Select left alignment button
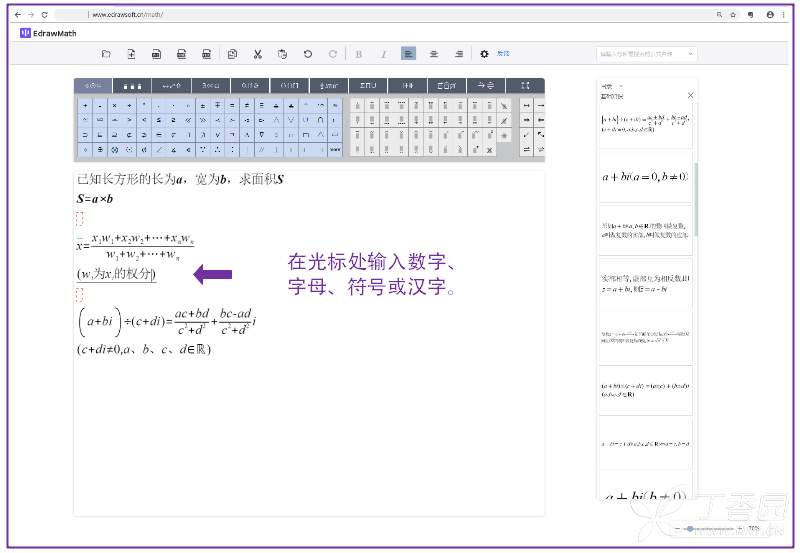800x553 pixels. 409,54
